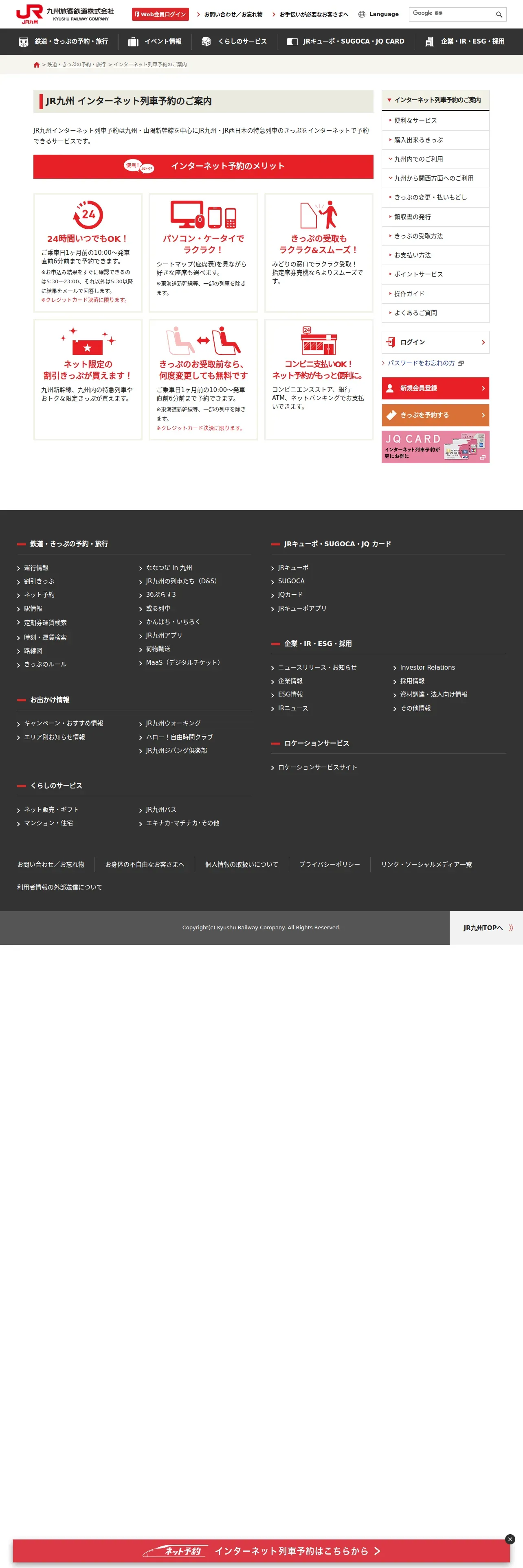Open 便利なサービス sidebar item
Viewport: 523px width, 1568px height.
coord(435,120)
